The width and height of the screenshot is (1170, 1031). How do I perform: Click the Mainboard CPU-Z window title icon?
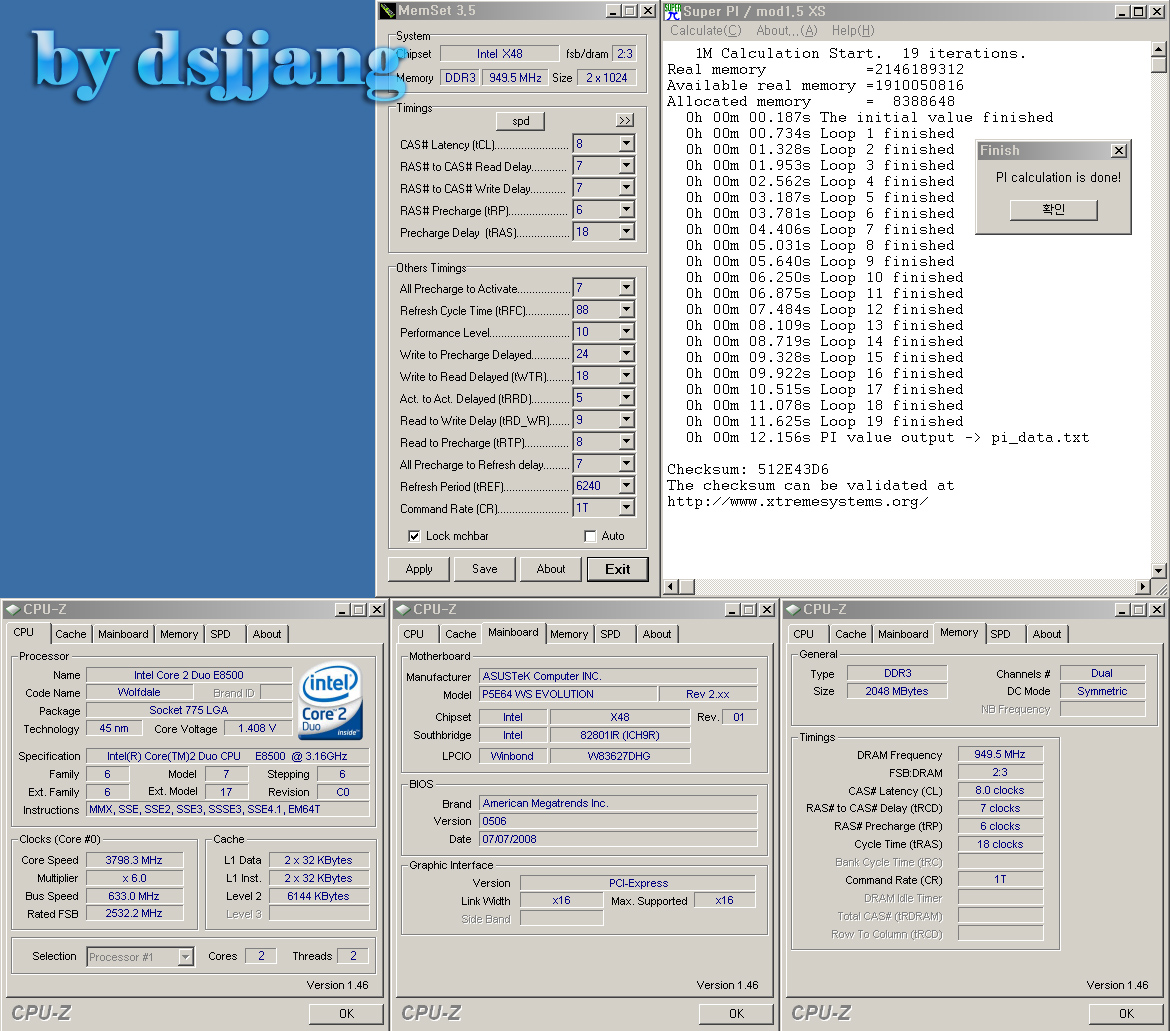[x=403, y=609]
